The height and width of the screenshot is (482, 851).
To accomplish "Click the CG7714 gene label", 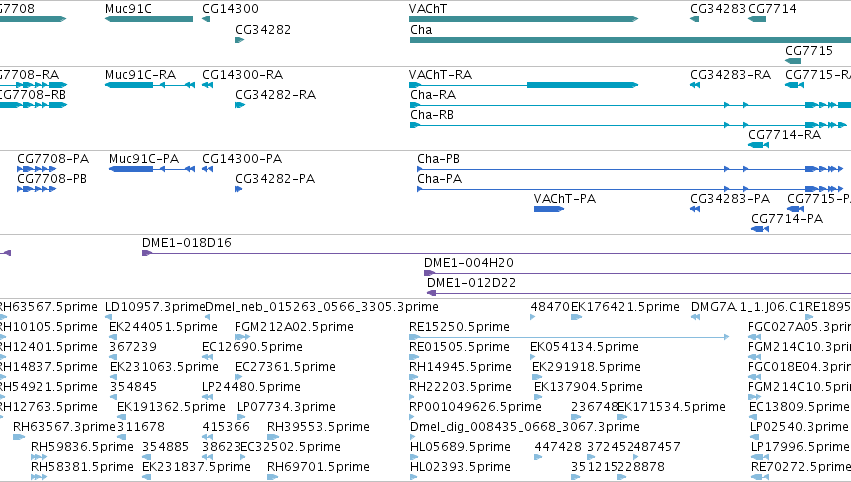I will [772, 9].
